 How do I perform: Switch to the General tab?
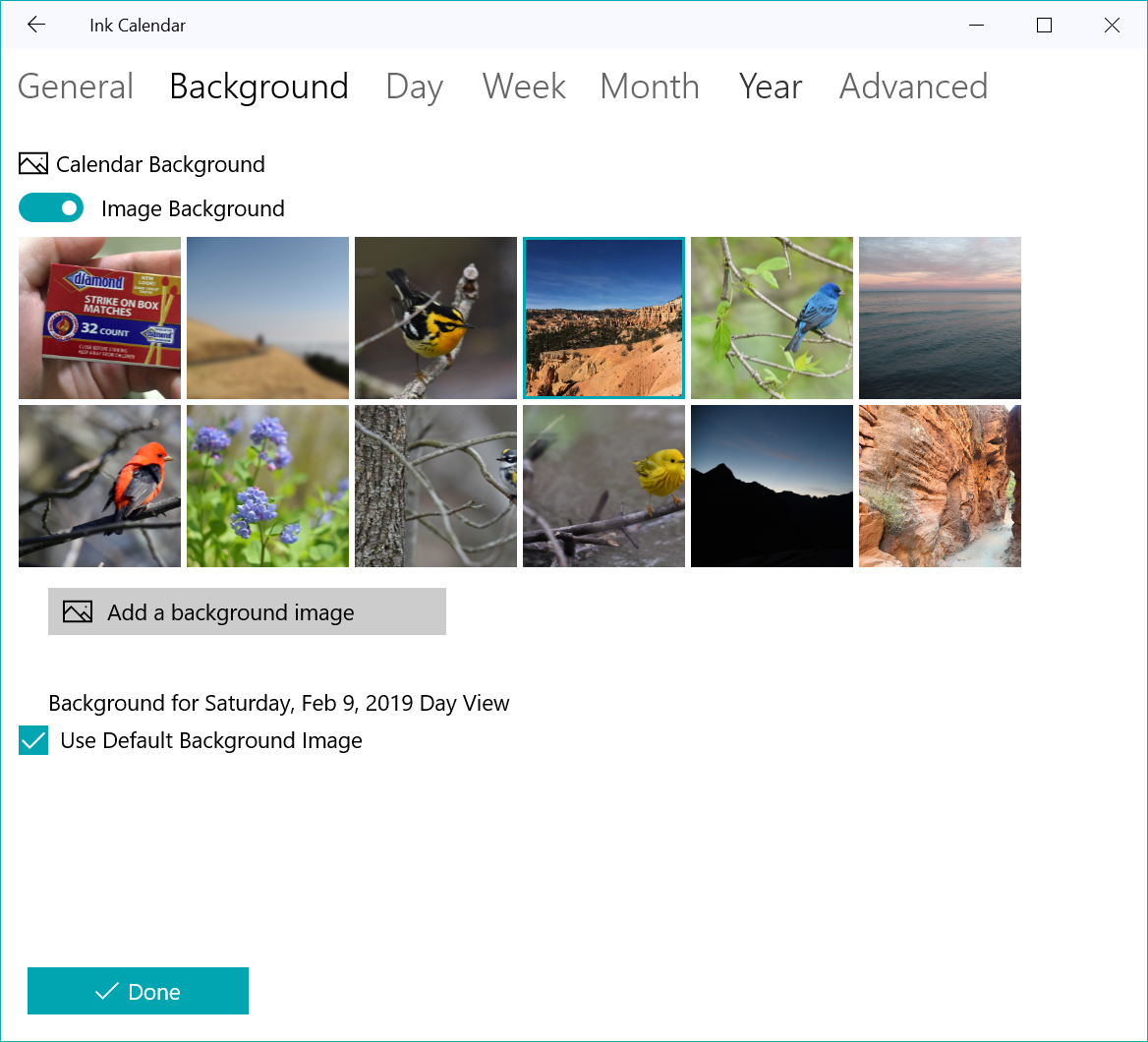[75, 87]
